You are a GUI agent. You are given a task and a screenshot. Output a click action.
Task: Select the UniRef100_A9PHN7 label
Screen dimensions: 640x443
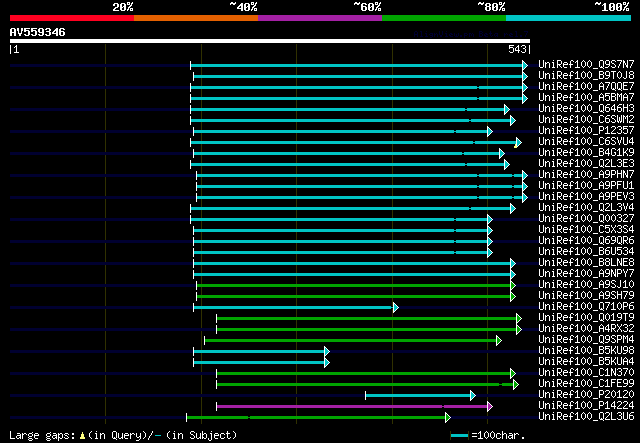[586, 175]
